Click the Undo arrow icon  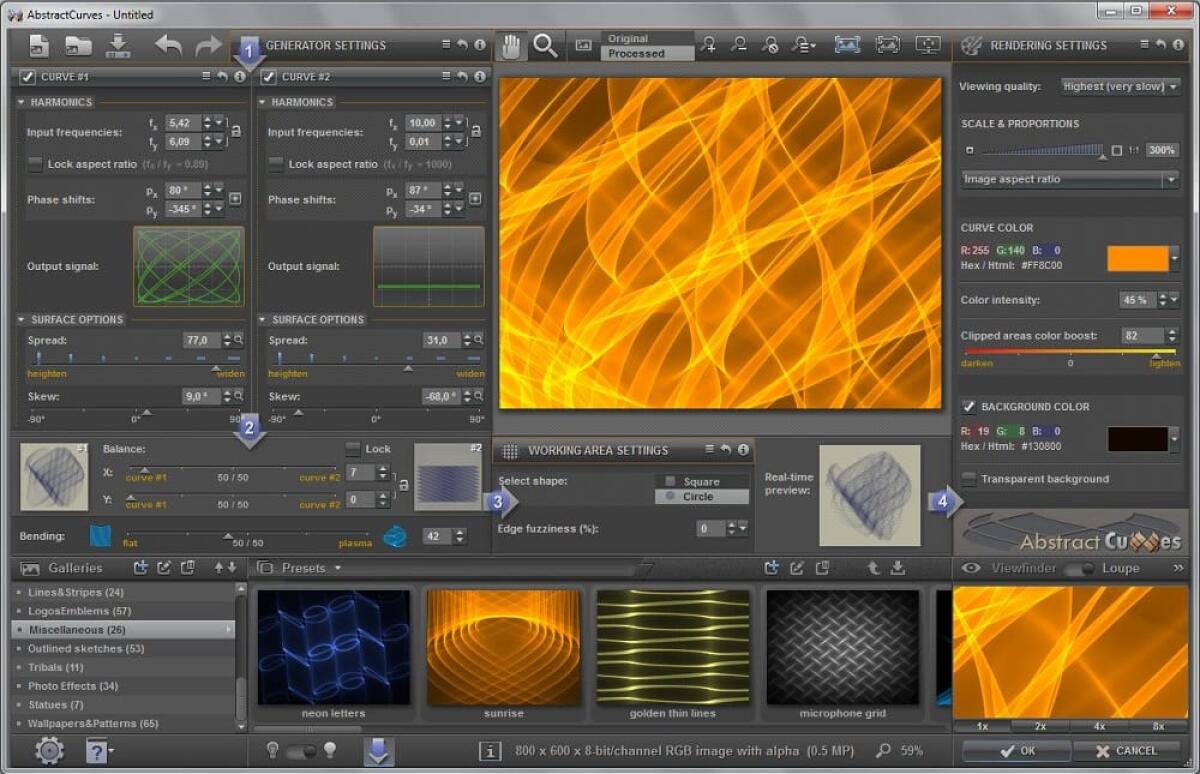point(166,45)
